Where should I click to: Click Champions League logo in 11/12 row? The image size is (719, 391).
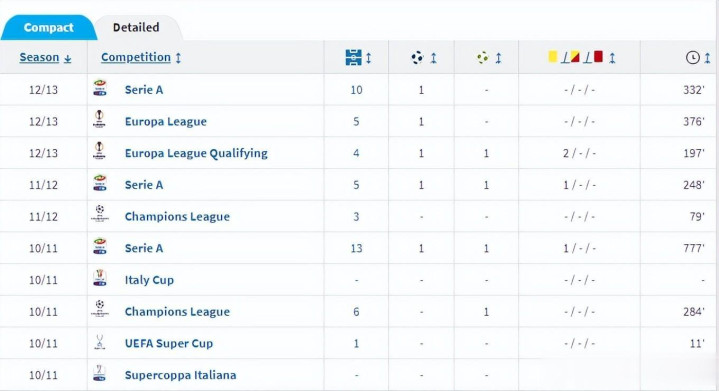tap(100, 214)
